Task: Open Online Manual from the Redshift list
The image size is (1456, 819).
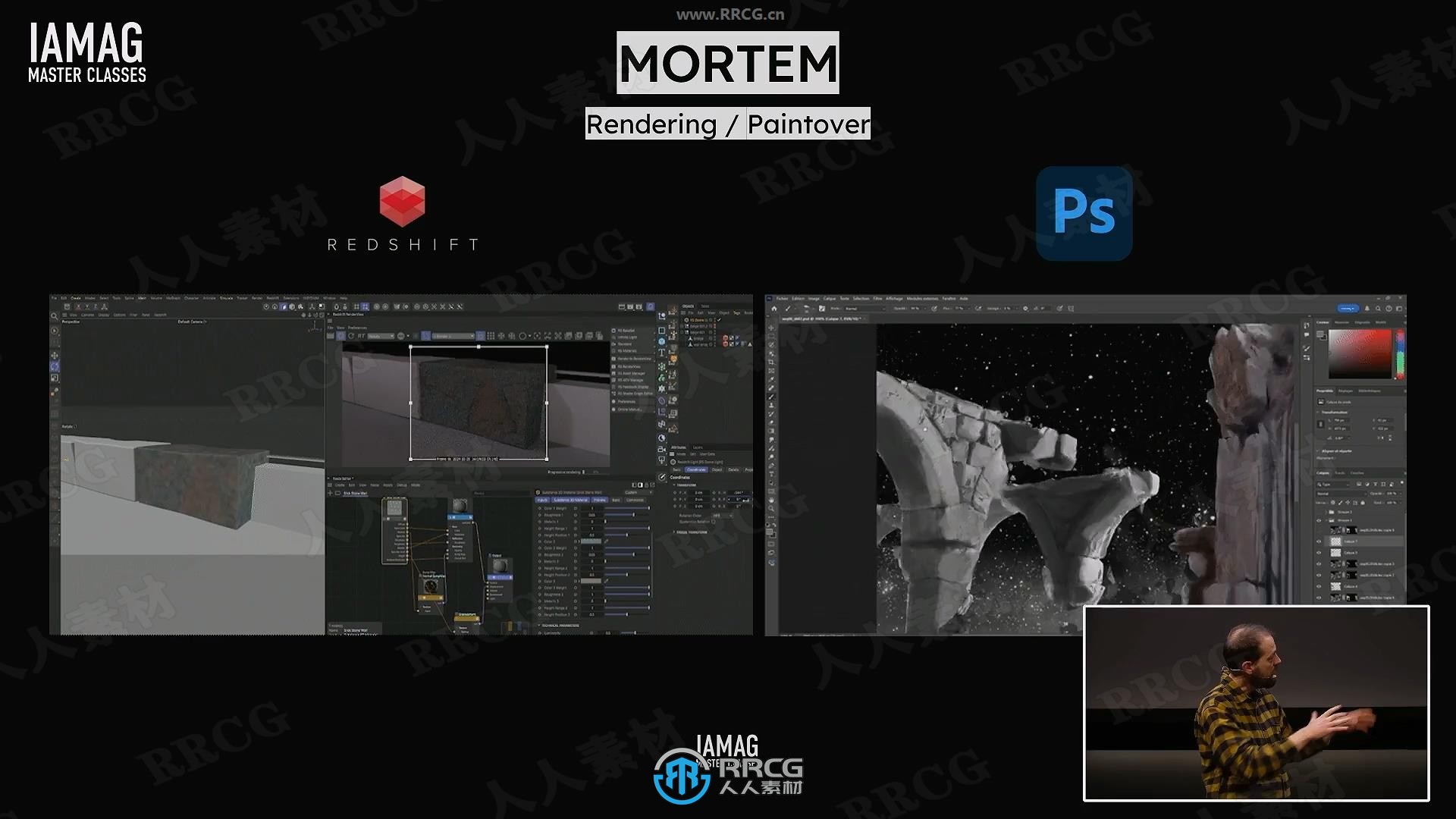Action: 629,409
